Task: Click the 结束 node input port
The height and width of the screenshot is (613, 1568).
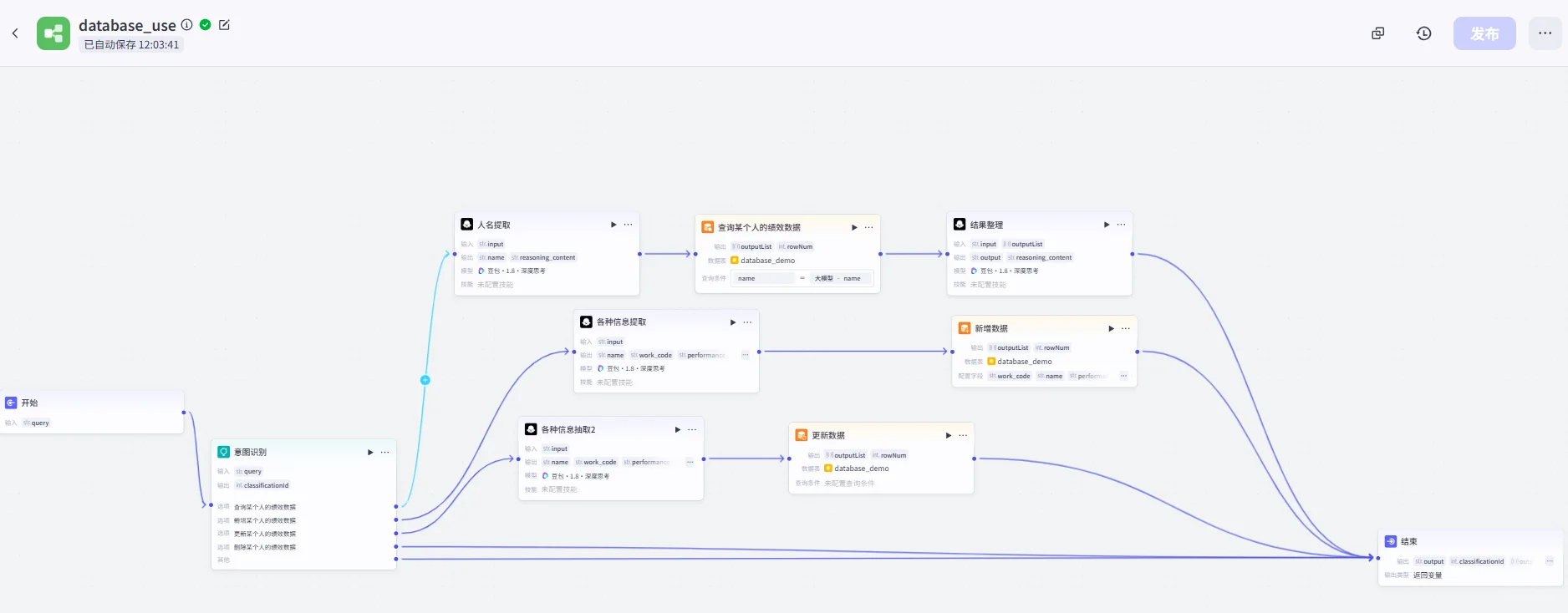Action: 1378,558
